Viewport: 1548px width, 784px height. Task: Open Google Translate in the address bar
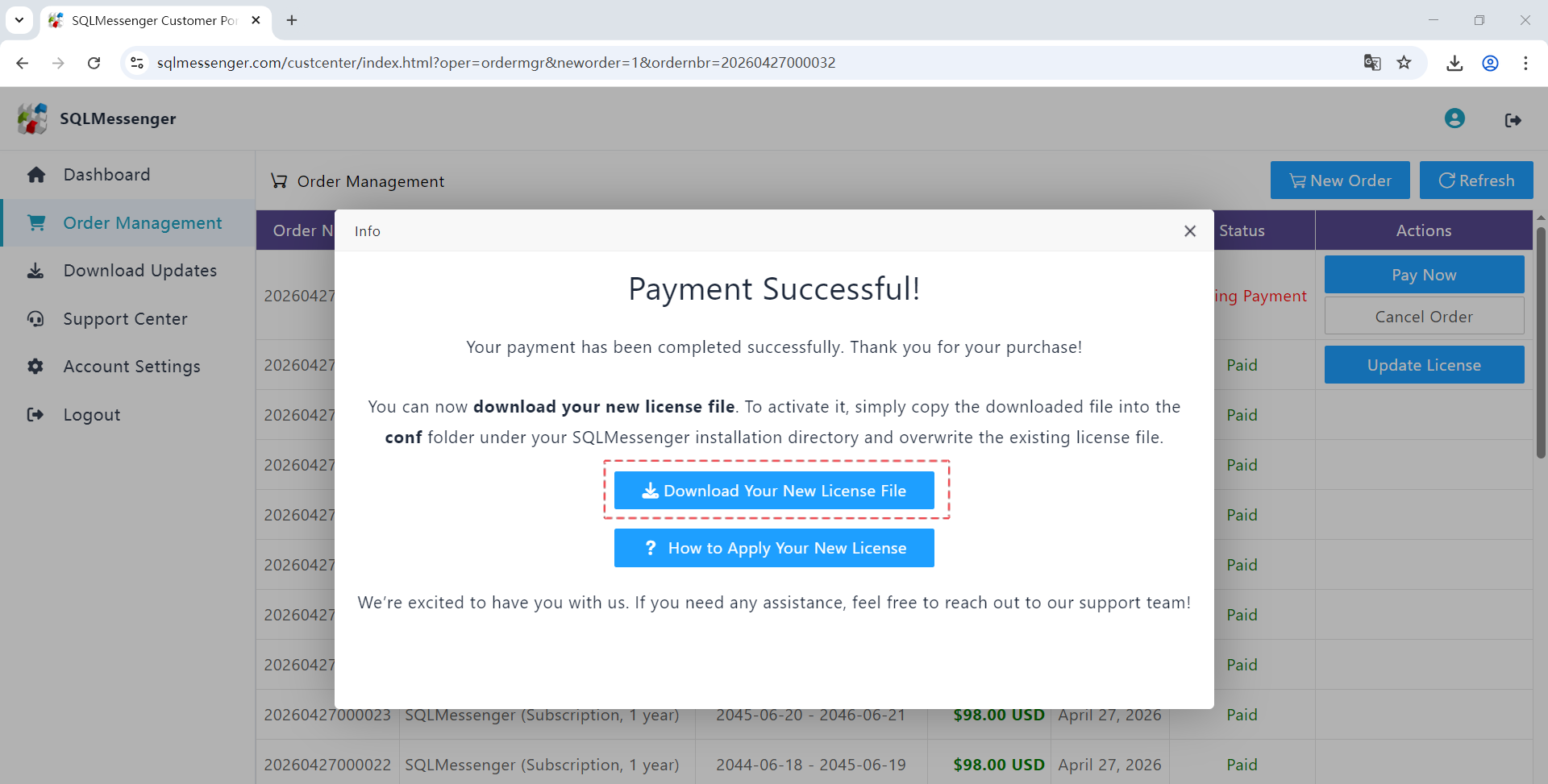coord(1372,63)
